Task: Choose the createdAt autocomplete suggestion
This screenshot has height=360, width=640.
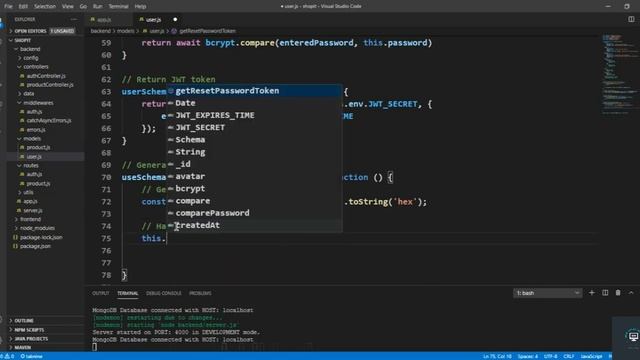Action: [x=254, y=226]
